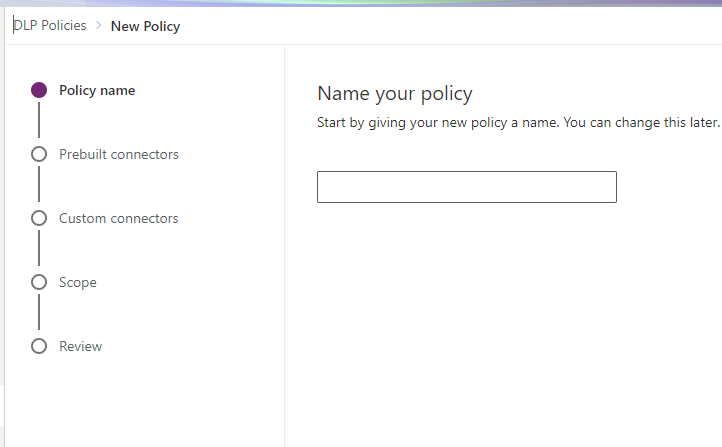
Task: Open the Custom connectors step label
Action: (118, 218)
